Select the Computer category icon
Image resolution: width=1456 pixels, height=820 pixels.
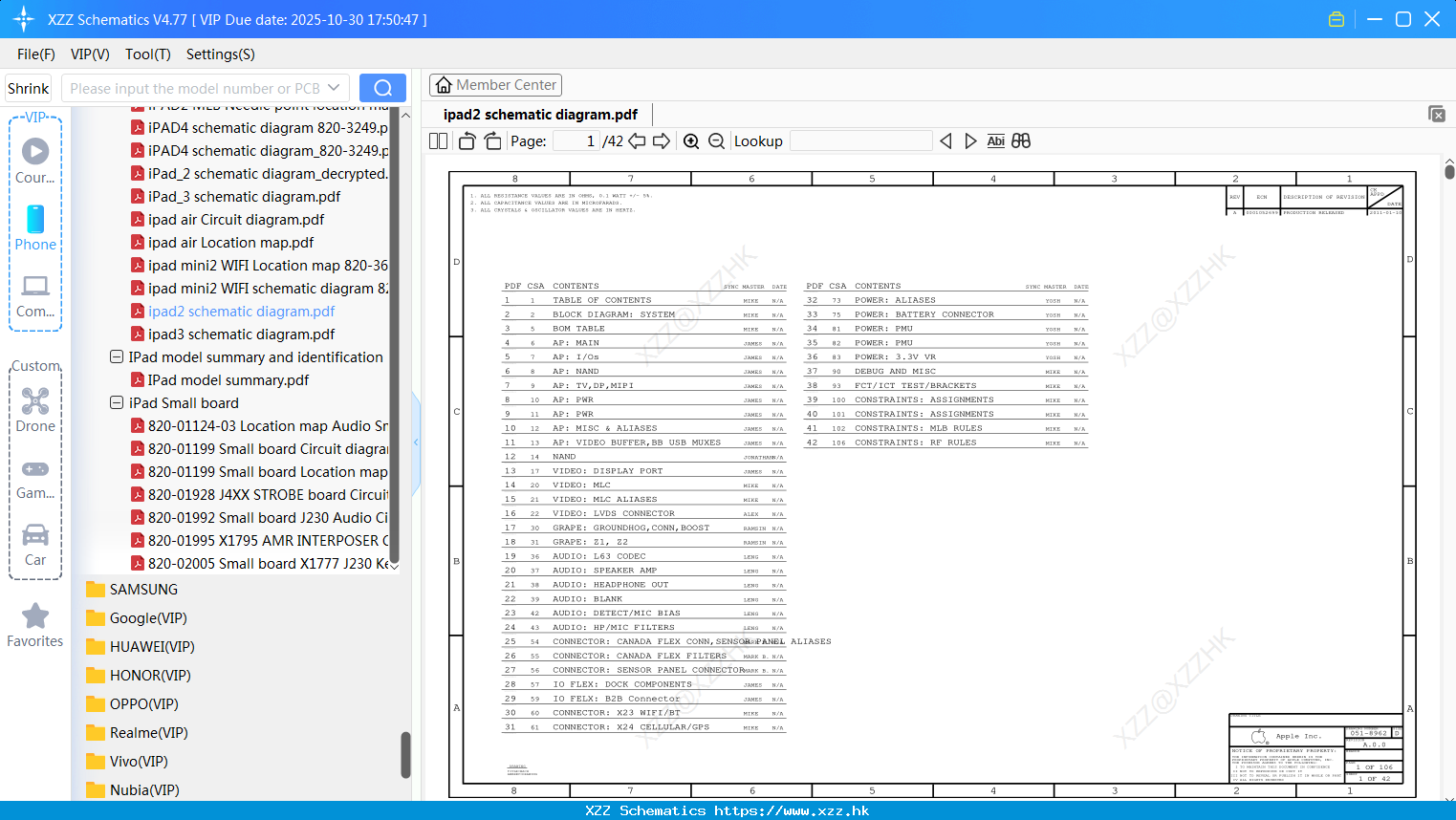point(35,295)
